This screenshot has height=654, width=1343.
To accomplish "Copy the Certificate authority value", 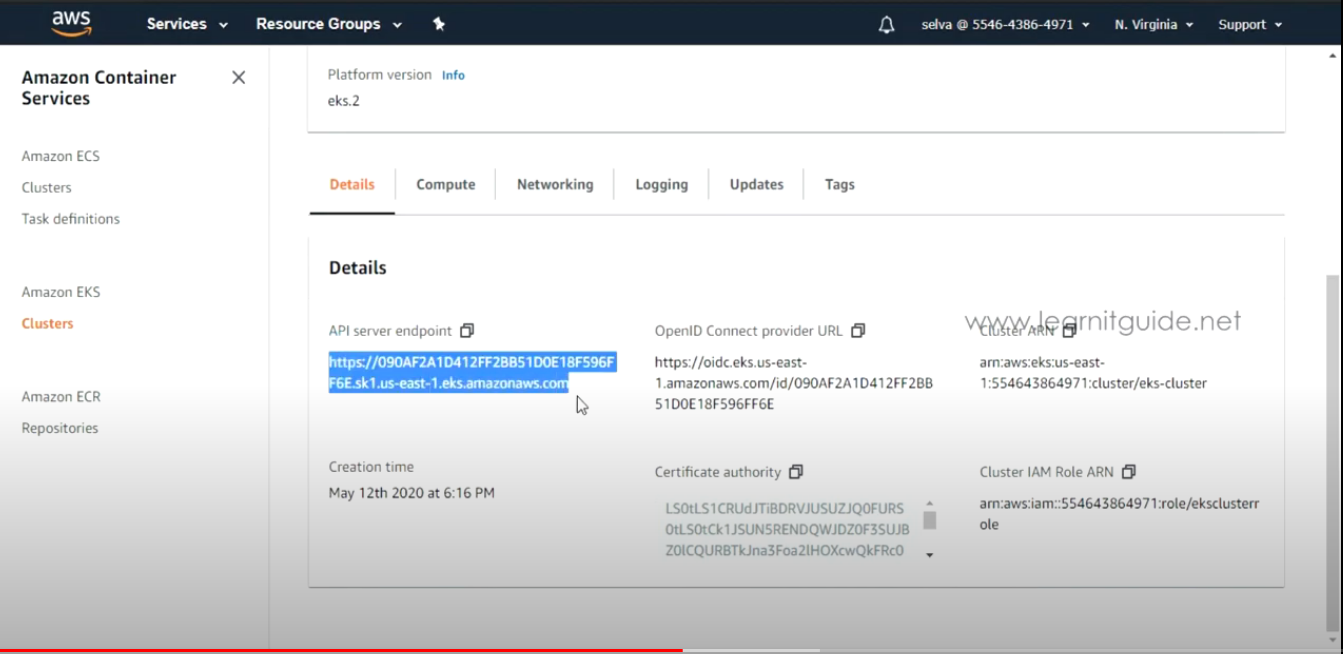I will pyautogui.click(x=796, y=472).
